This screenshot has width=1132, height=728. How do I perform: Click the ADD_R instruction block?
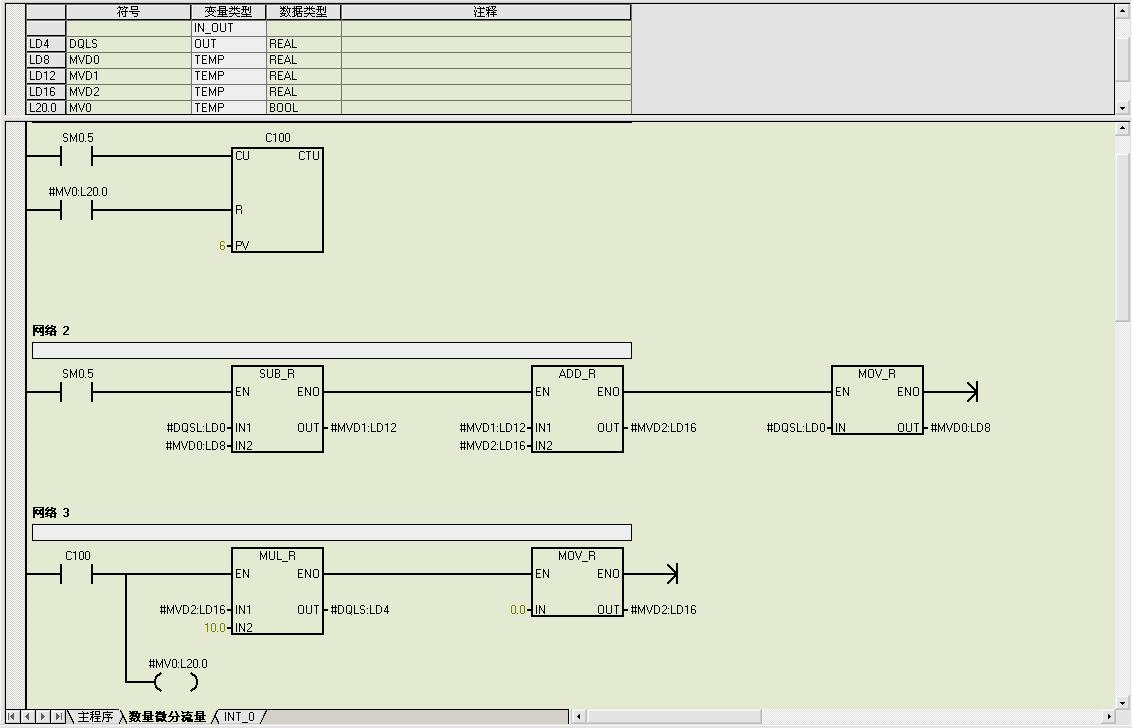577,409
